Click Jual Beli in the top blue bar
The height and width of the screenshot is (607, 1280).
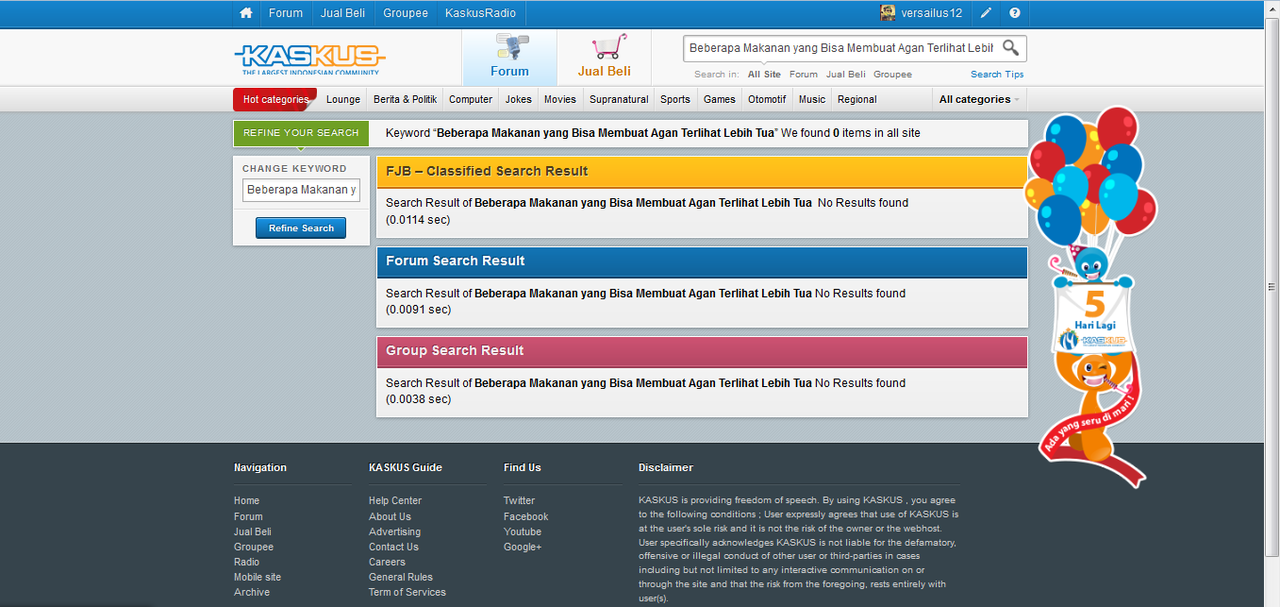(x=342, y=13)
